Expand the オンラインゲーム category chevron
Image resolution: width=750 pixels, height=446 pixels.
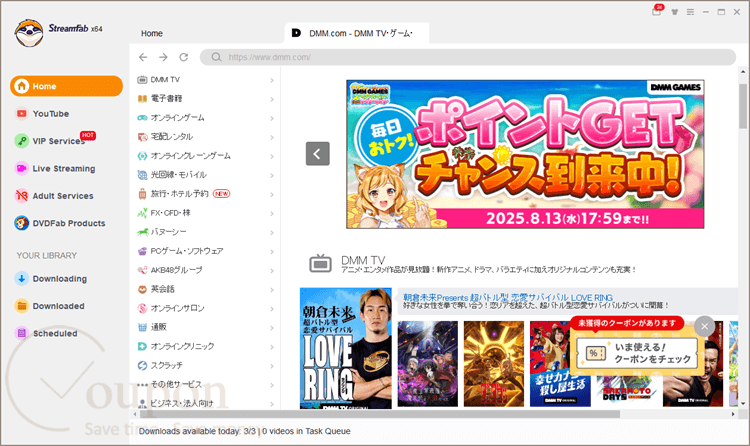click(x=272, y=118)
